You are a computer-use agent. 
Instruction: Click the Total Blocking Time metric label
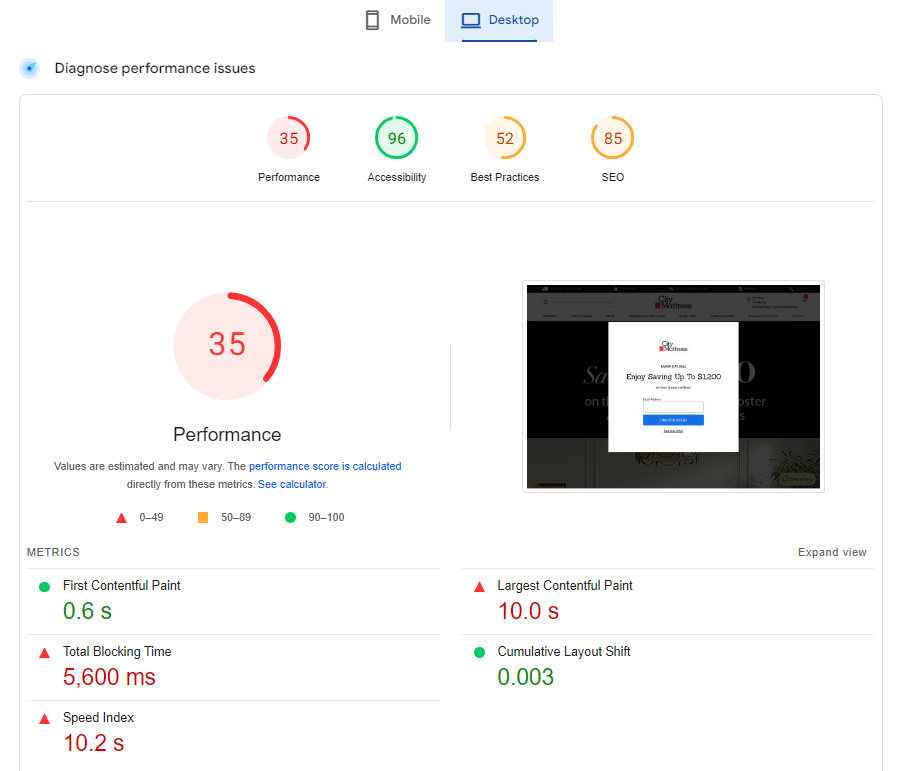[x=117, y=652]
